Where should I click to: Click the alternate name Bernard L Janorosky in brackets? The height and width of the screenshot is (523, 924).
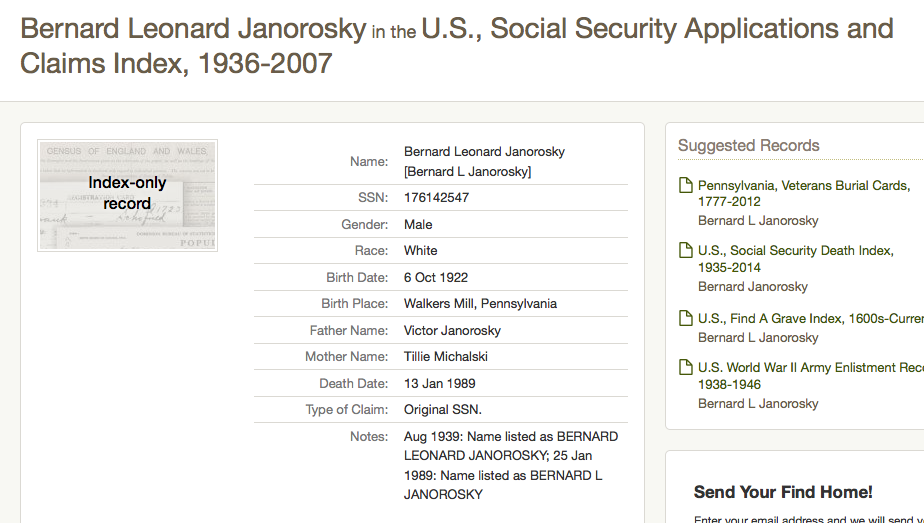tap(468, 172)
